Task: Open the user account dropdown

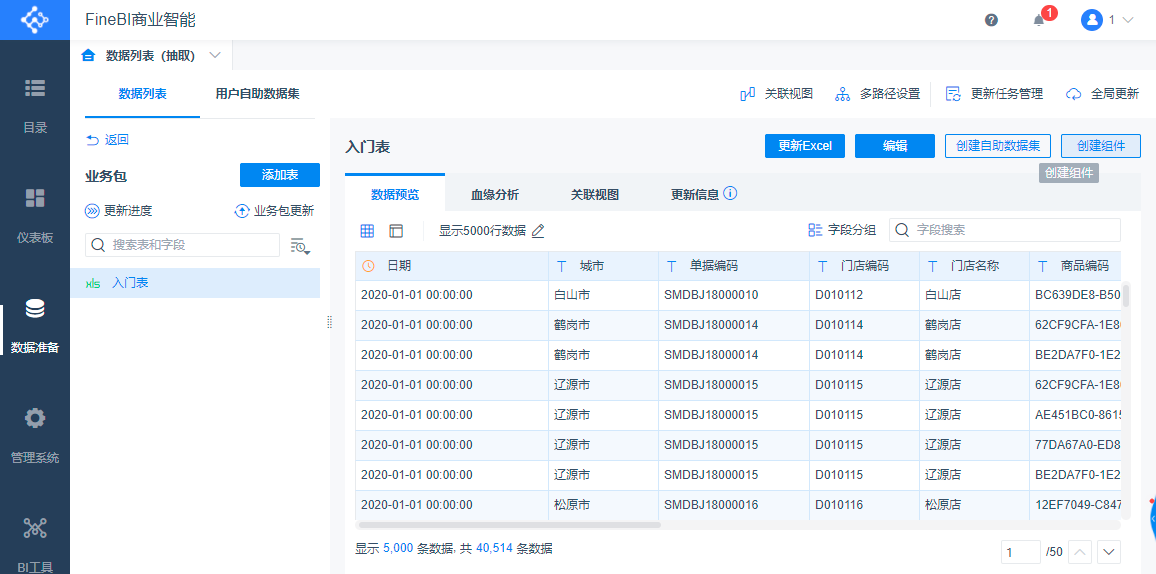Action: (1106, 20)
